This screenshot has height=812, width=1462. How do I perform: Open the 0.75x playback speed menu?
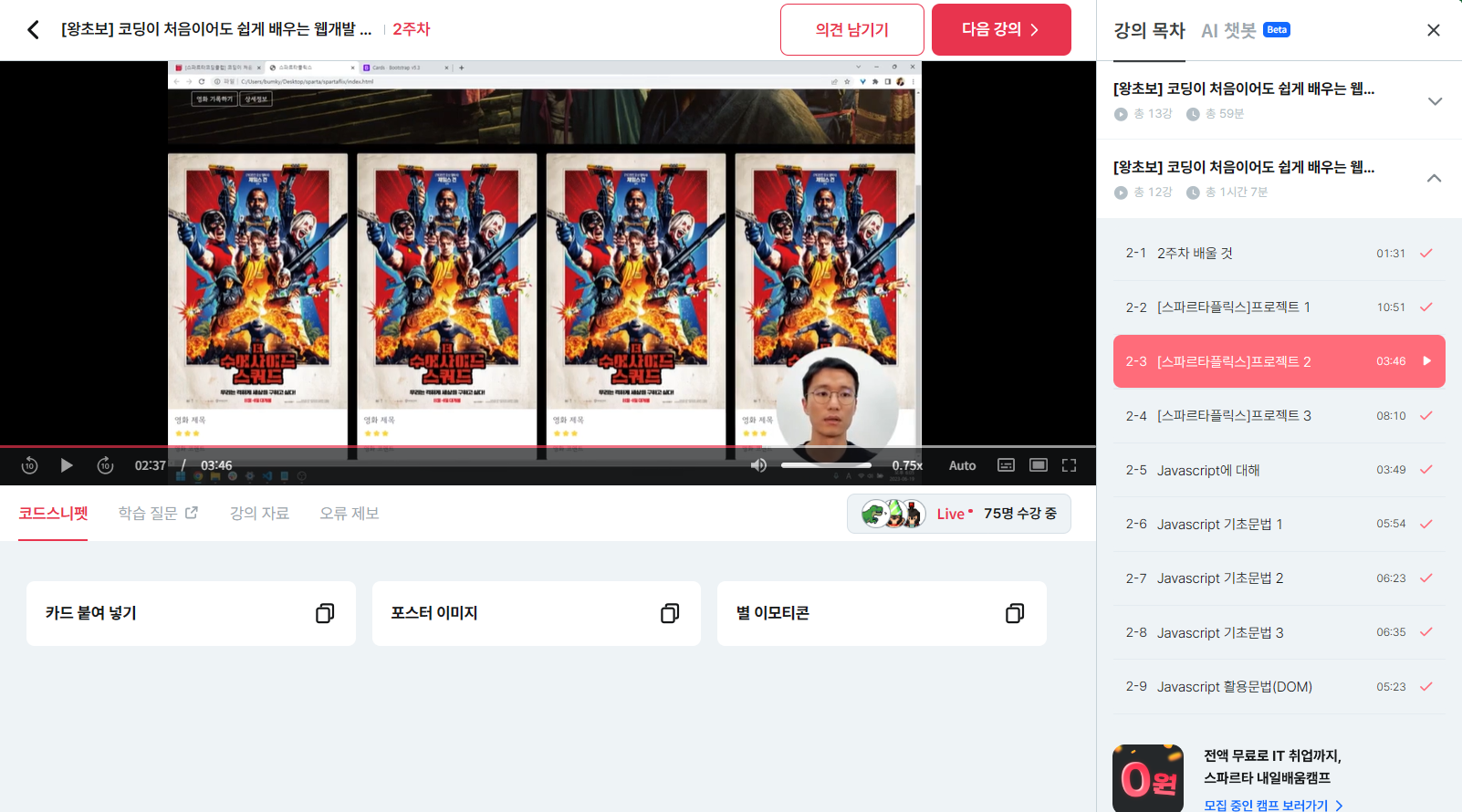[907, 465]
